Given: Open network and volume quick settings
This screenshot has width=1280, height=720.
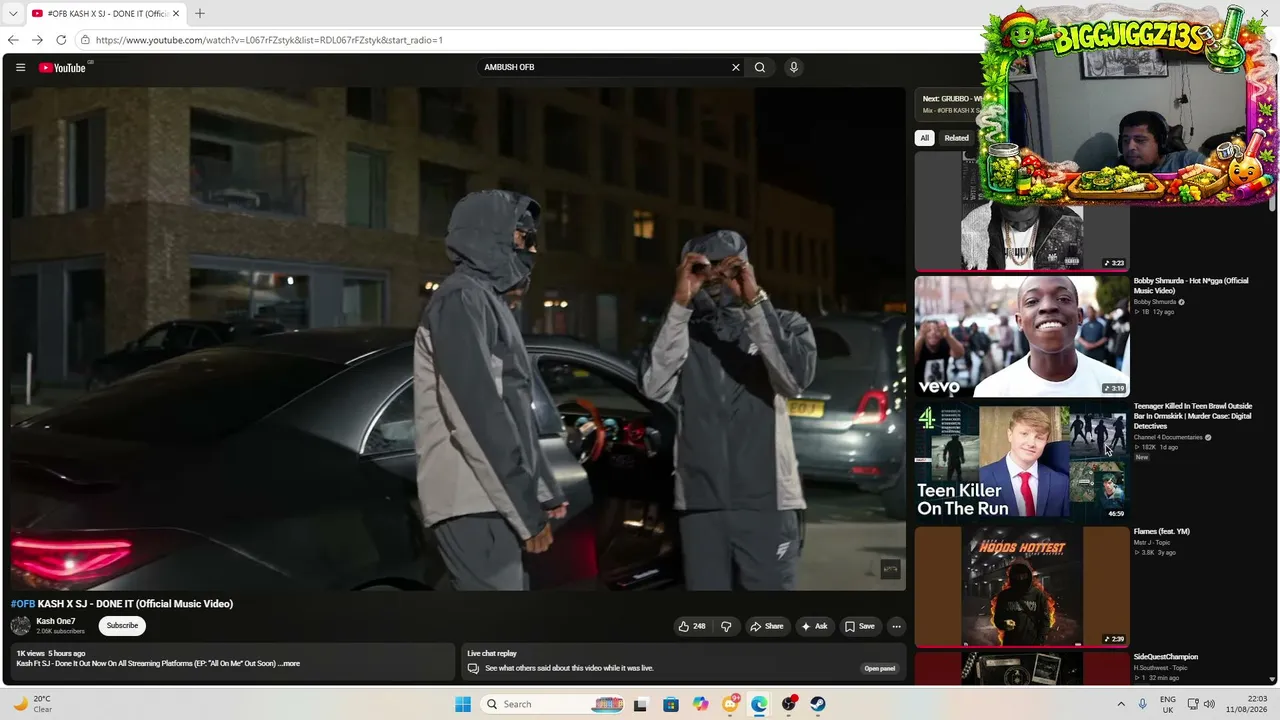Looking at the screenshot, I should tap(1199, 704).
